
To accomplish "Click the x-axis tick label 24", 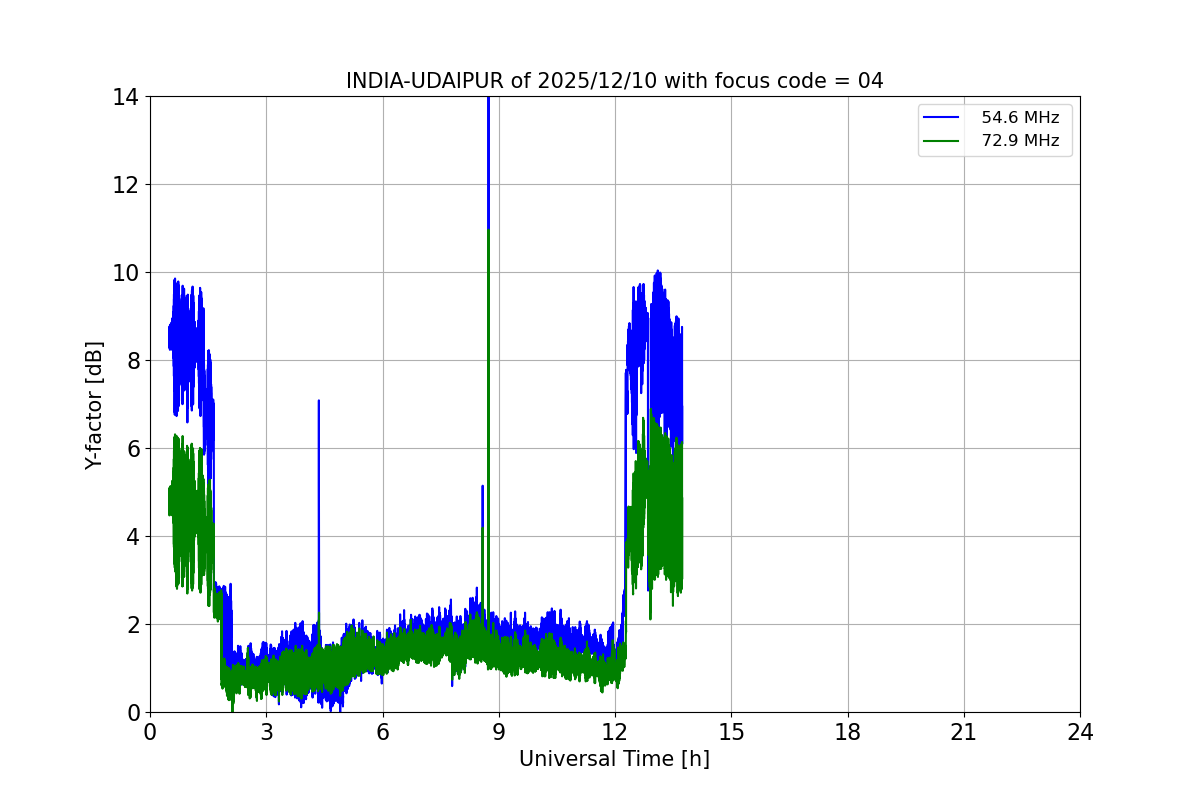I will 1080,732.
